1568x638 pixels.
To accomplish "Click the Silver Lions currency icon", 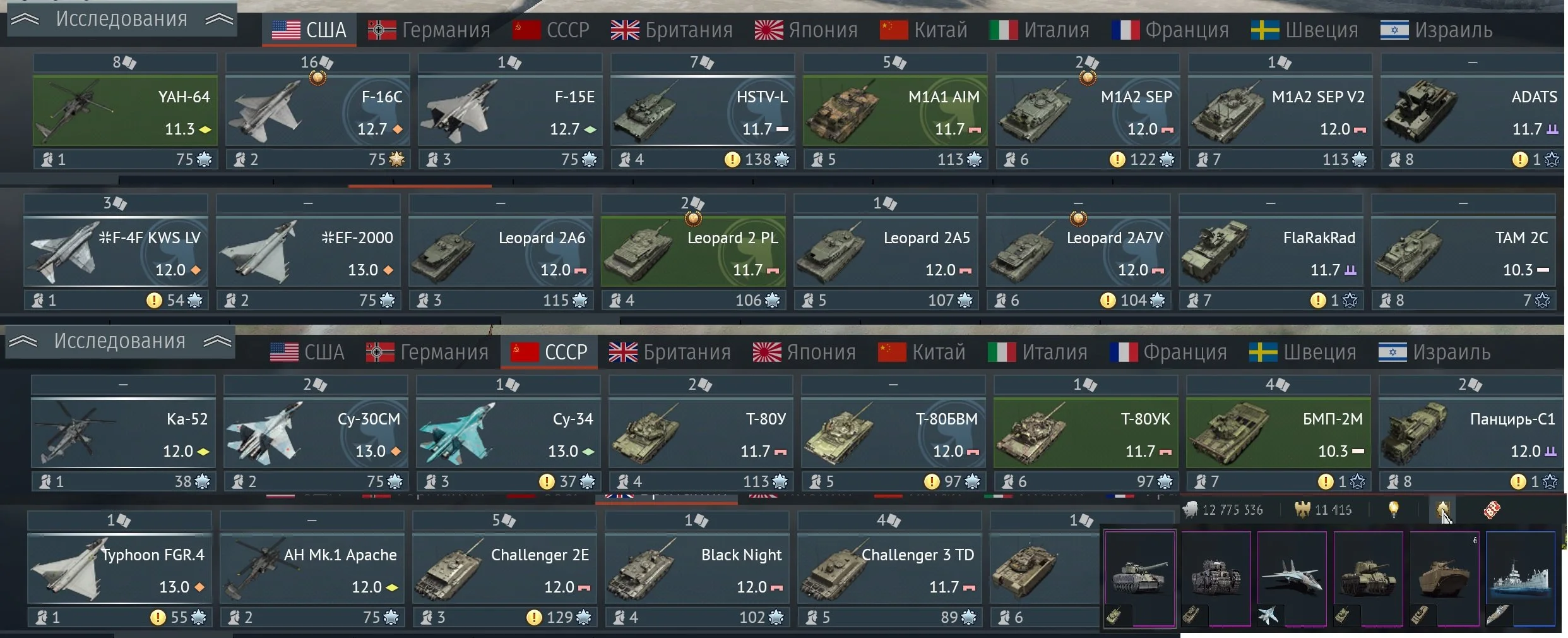I will pyautogui.click(x=1191, y=509).
